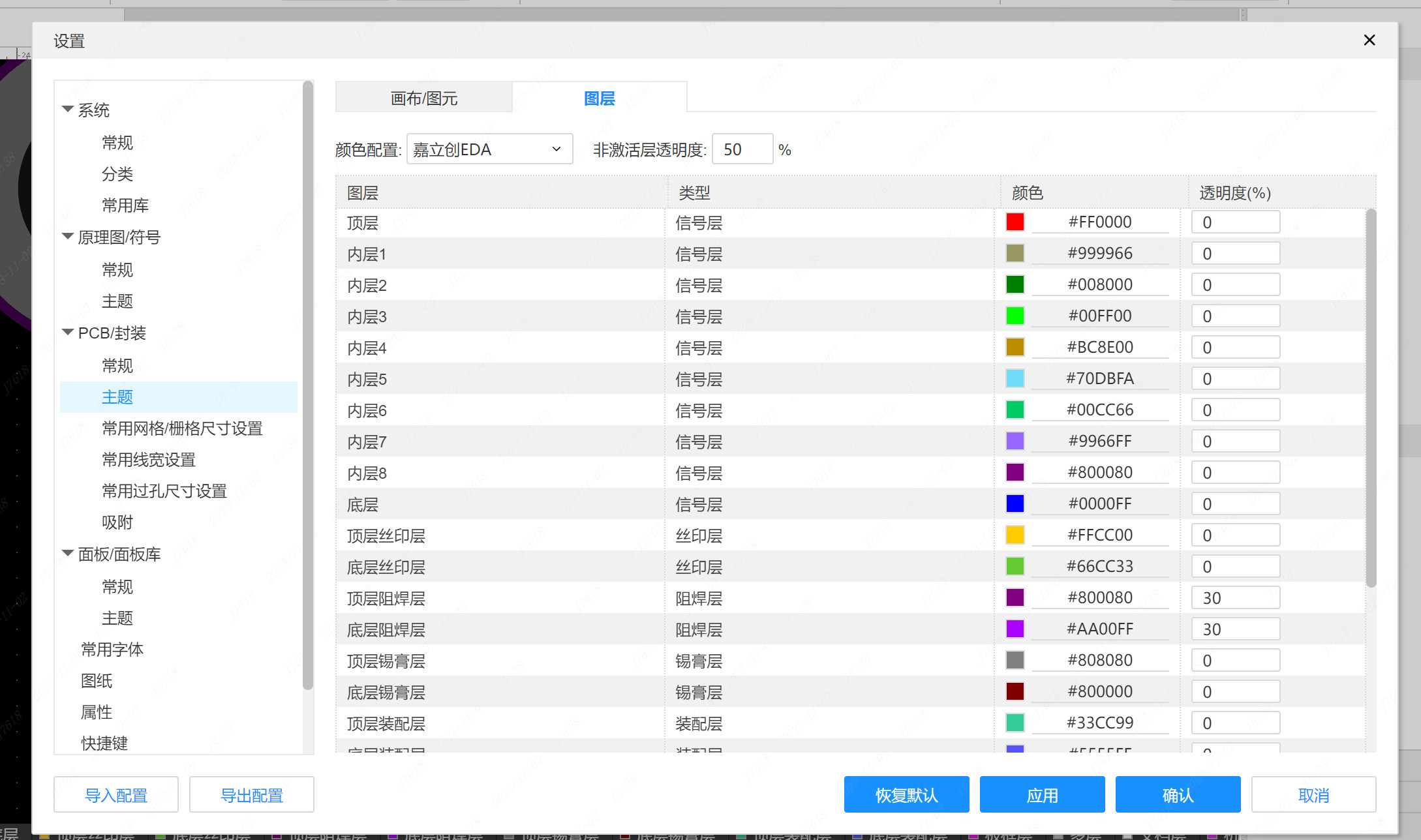Click the 顶层丝印层 row name
1421x840 pixels.
(386, 535)
